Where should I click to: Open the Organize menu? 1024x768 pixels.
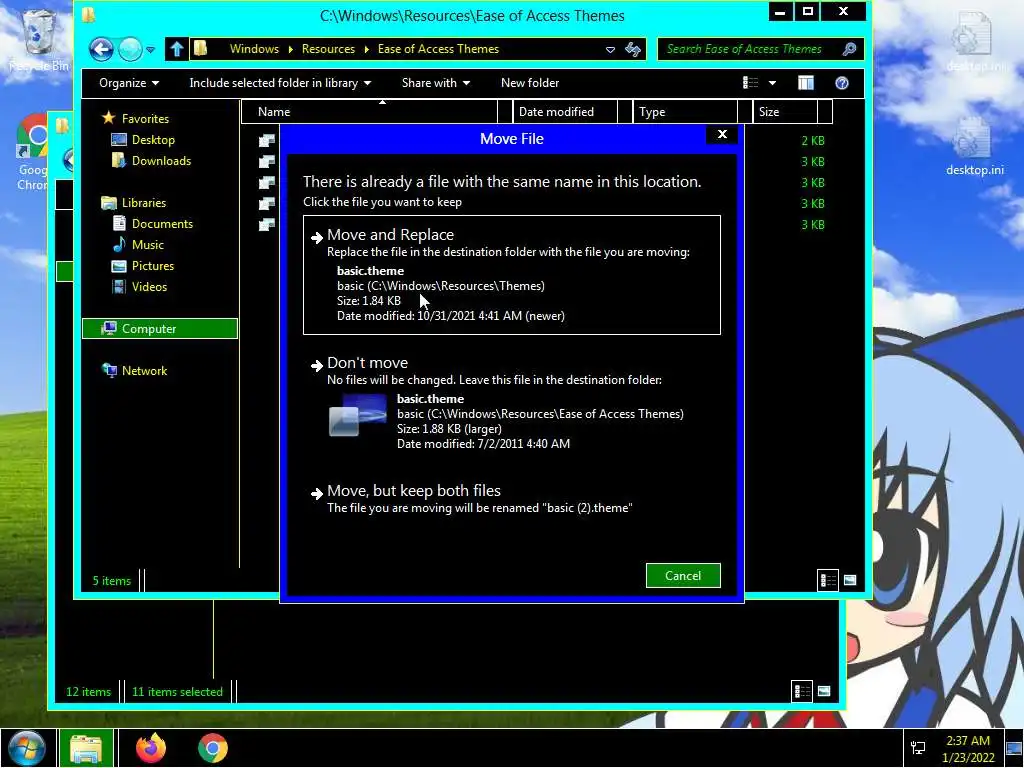[x=129, y=83]
